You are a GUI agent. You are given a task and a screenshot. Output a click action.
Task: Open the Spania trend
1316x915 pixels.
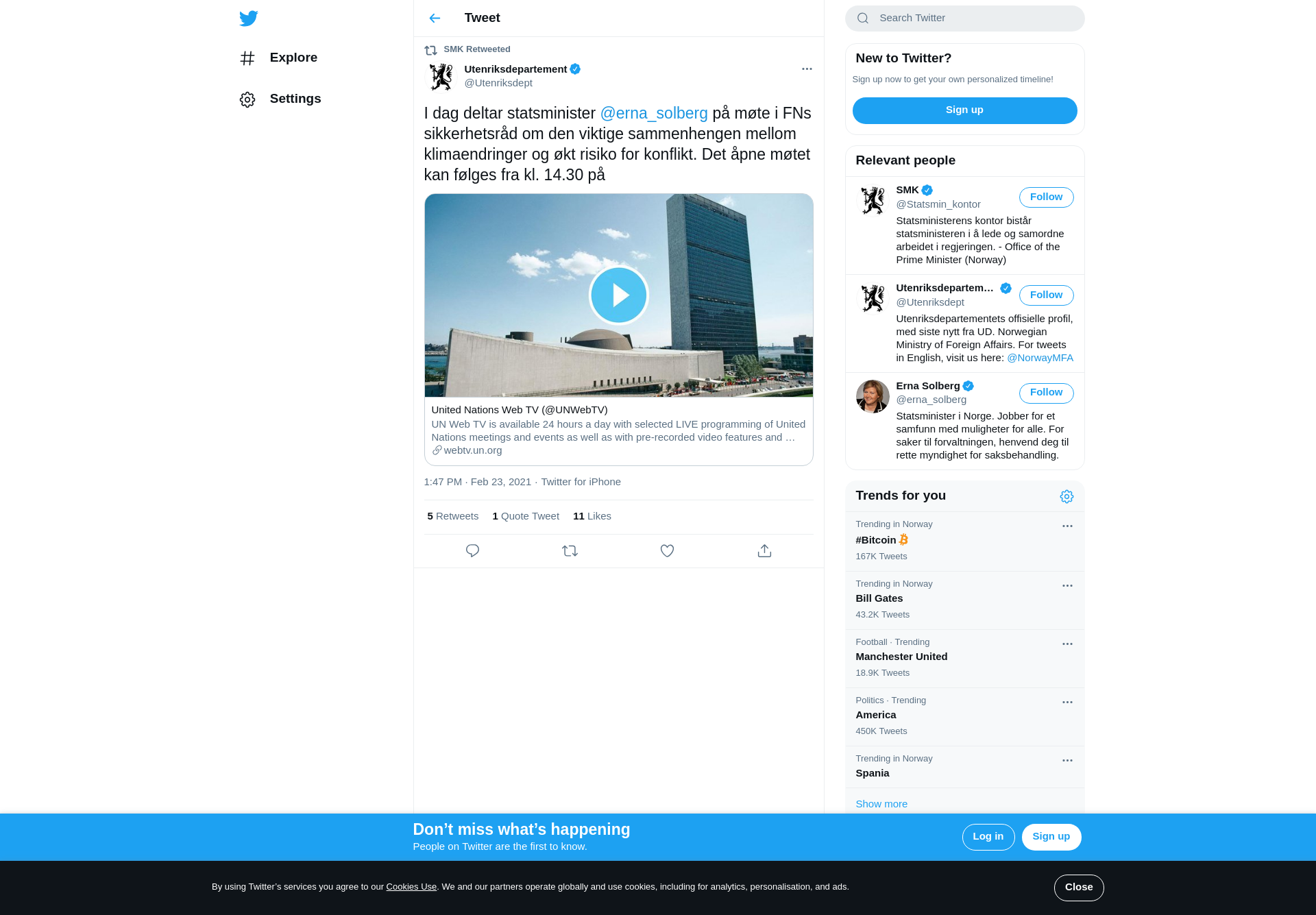[964, 767]
